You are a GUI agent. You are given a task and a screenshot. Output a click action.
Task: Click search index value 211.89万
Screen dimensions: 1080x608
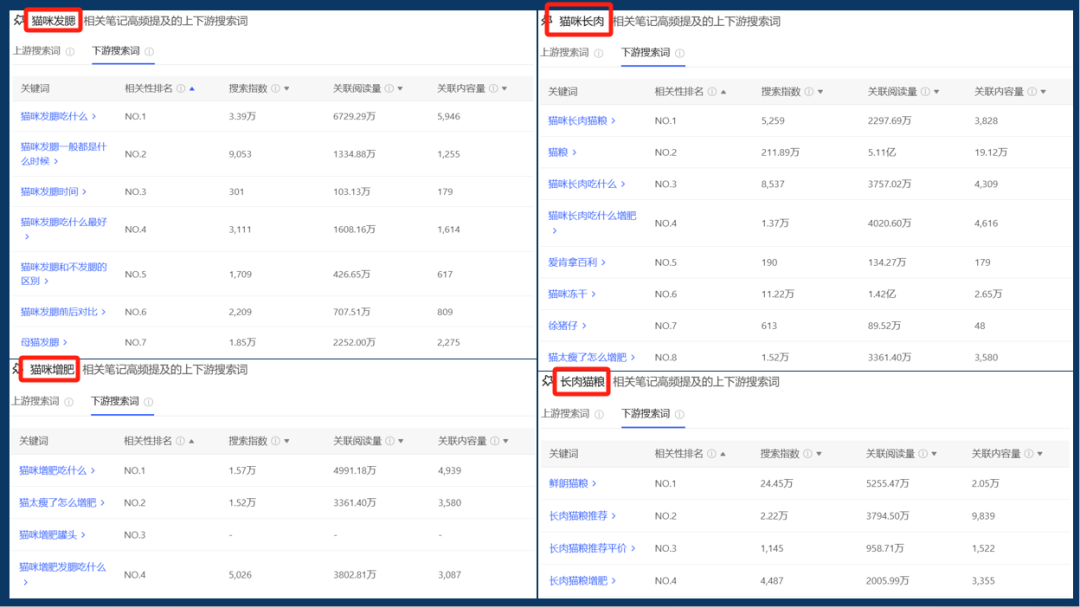780,152
